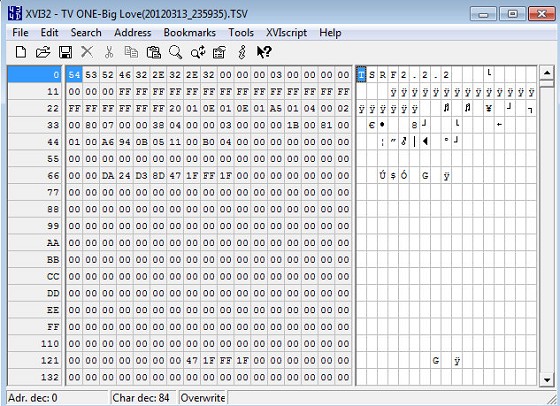The width and height of the screenshot is (560, 406).
Task: Click the scrollbar up arrow
Action: [547, 72]
